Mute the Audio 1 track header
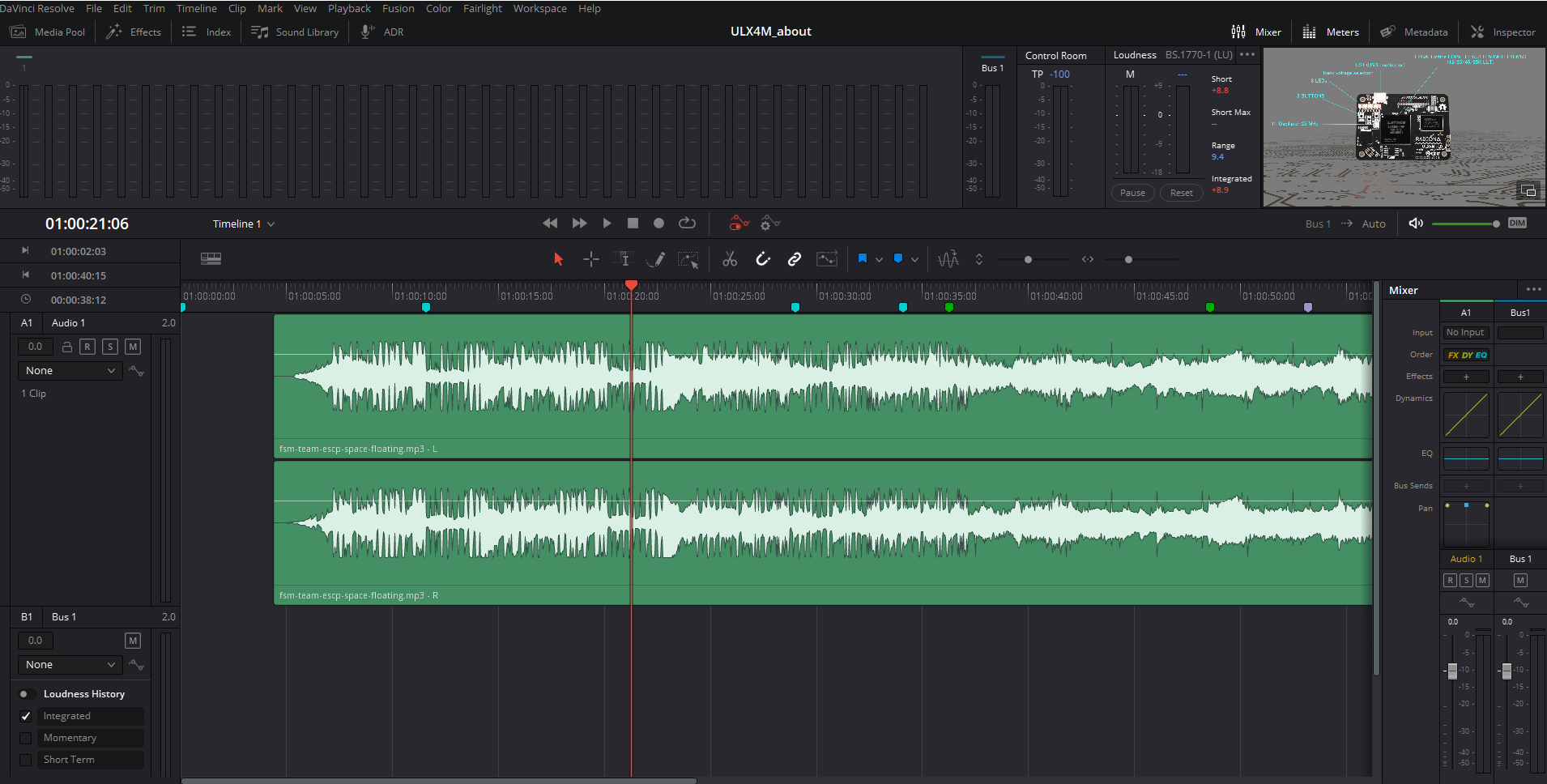 point(133,347)
